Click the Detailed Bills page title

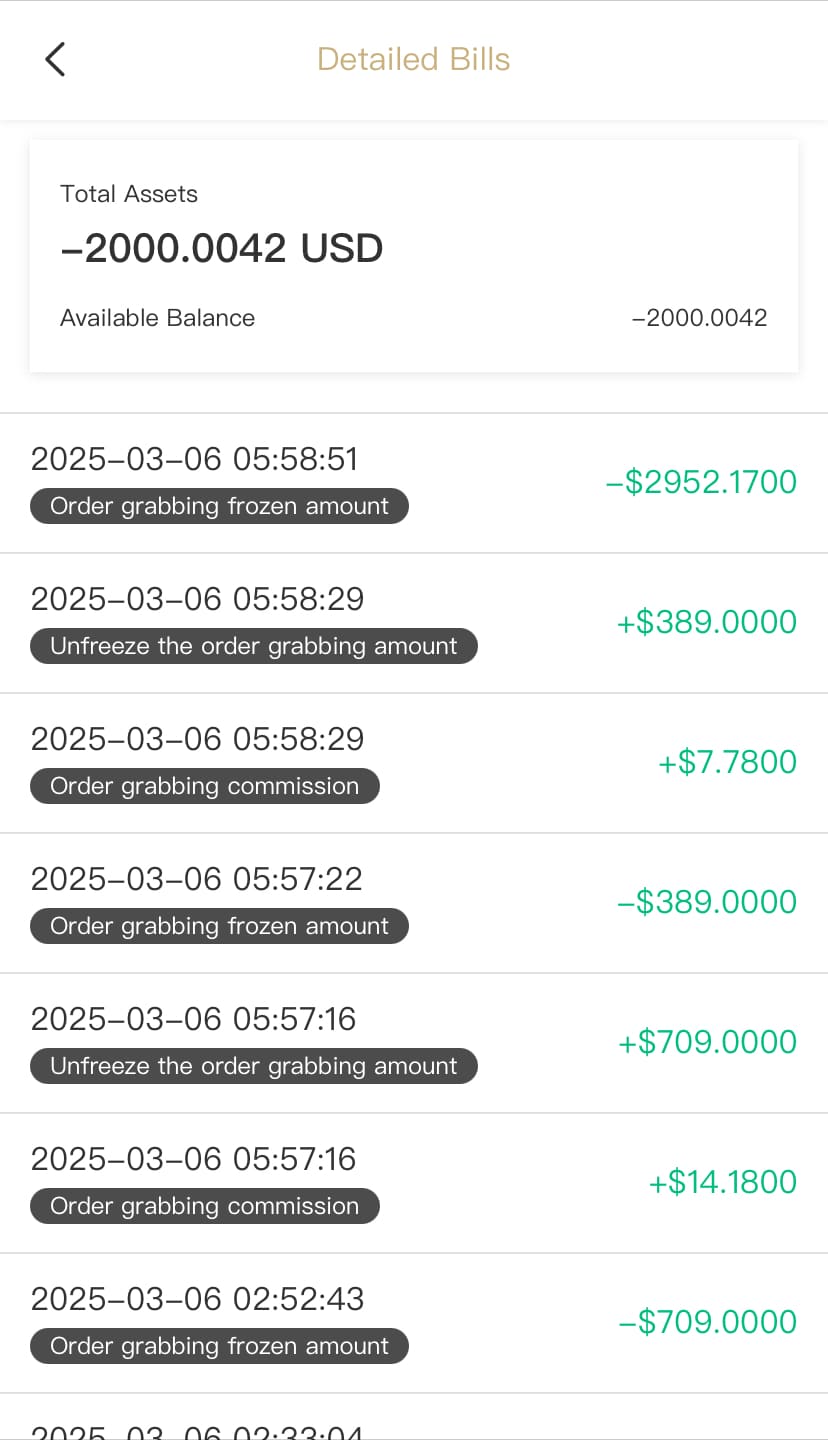(413, 59)
